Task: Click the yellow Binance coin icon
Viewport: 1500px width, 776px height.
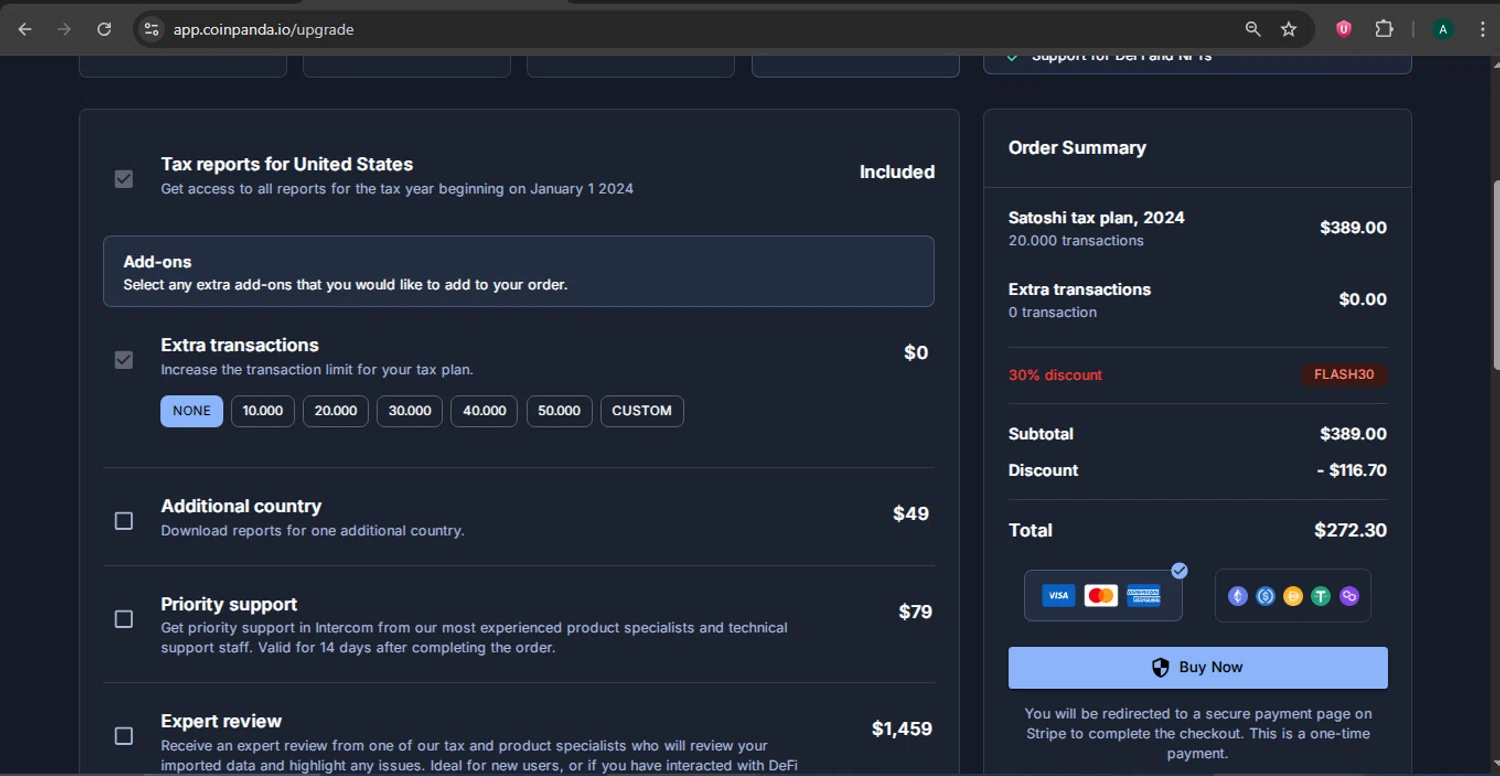Action: coord(1293,596)
